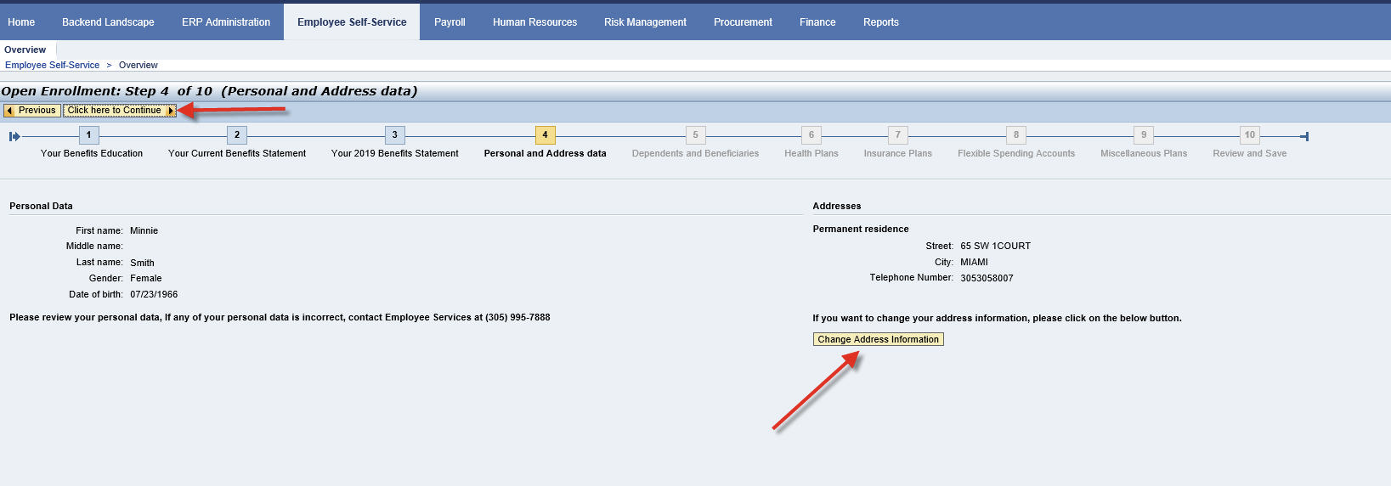Click here to Continue button
Screen dimensions: 1392x486
pyautogui.click(x=120, y=110)
